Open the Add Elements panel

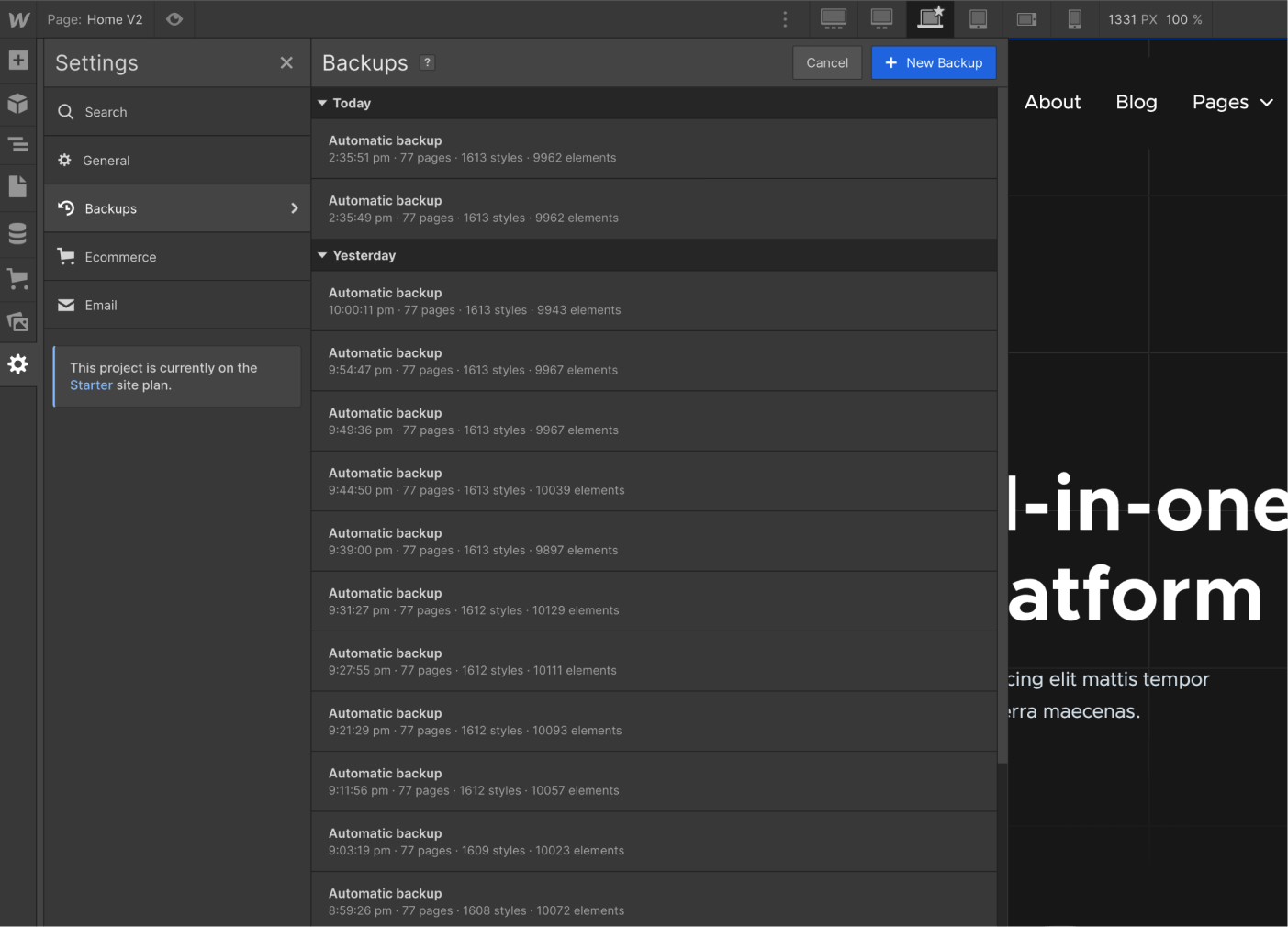tap(17, 60)
